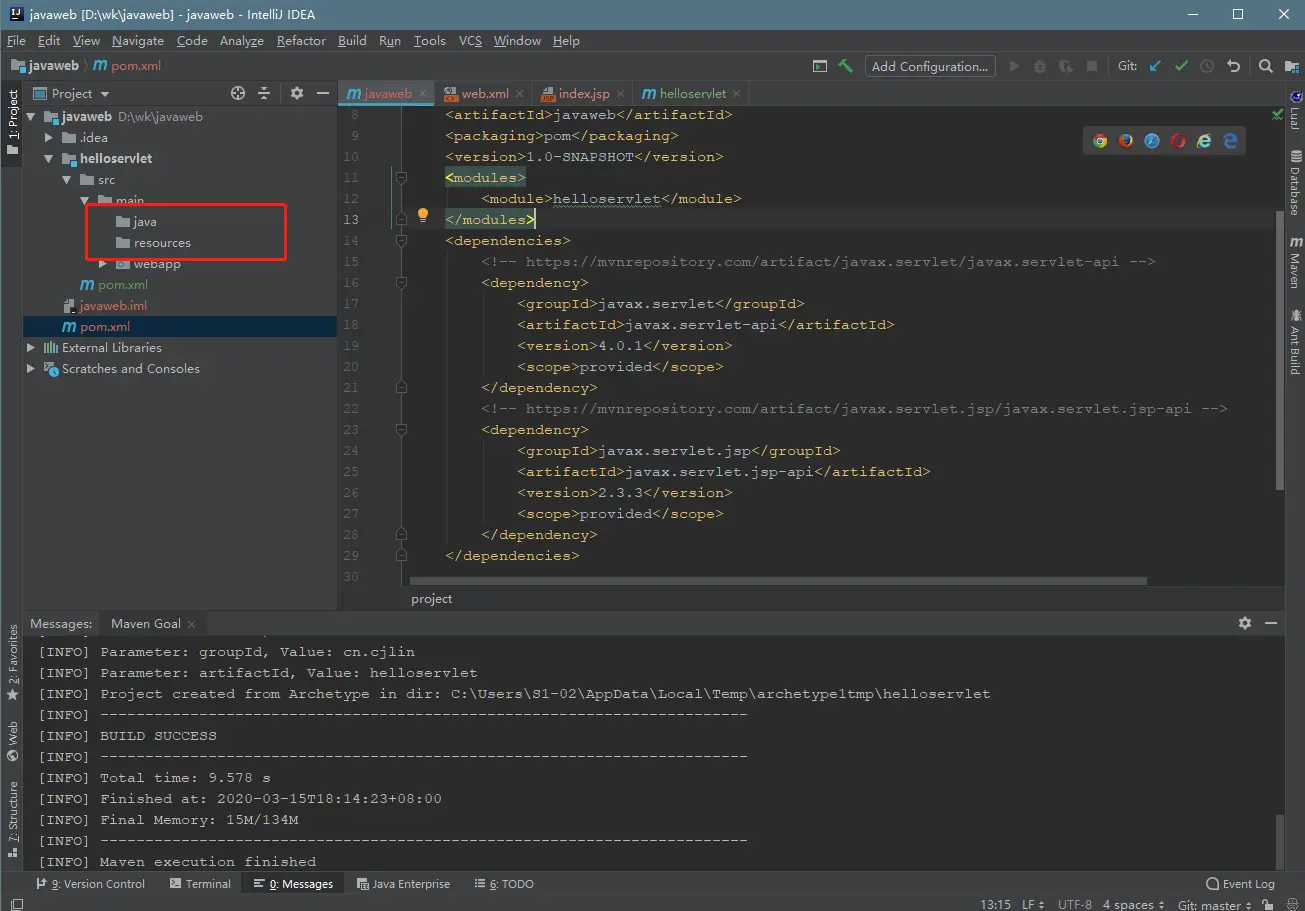Click the Git Update Project arrow icon
This screenshot has height=911, width=1305.
(x=1155, y=66)
